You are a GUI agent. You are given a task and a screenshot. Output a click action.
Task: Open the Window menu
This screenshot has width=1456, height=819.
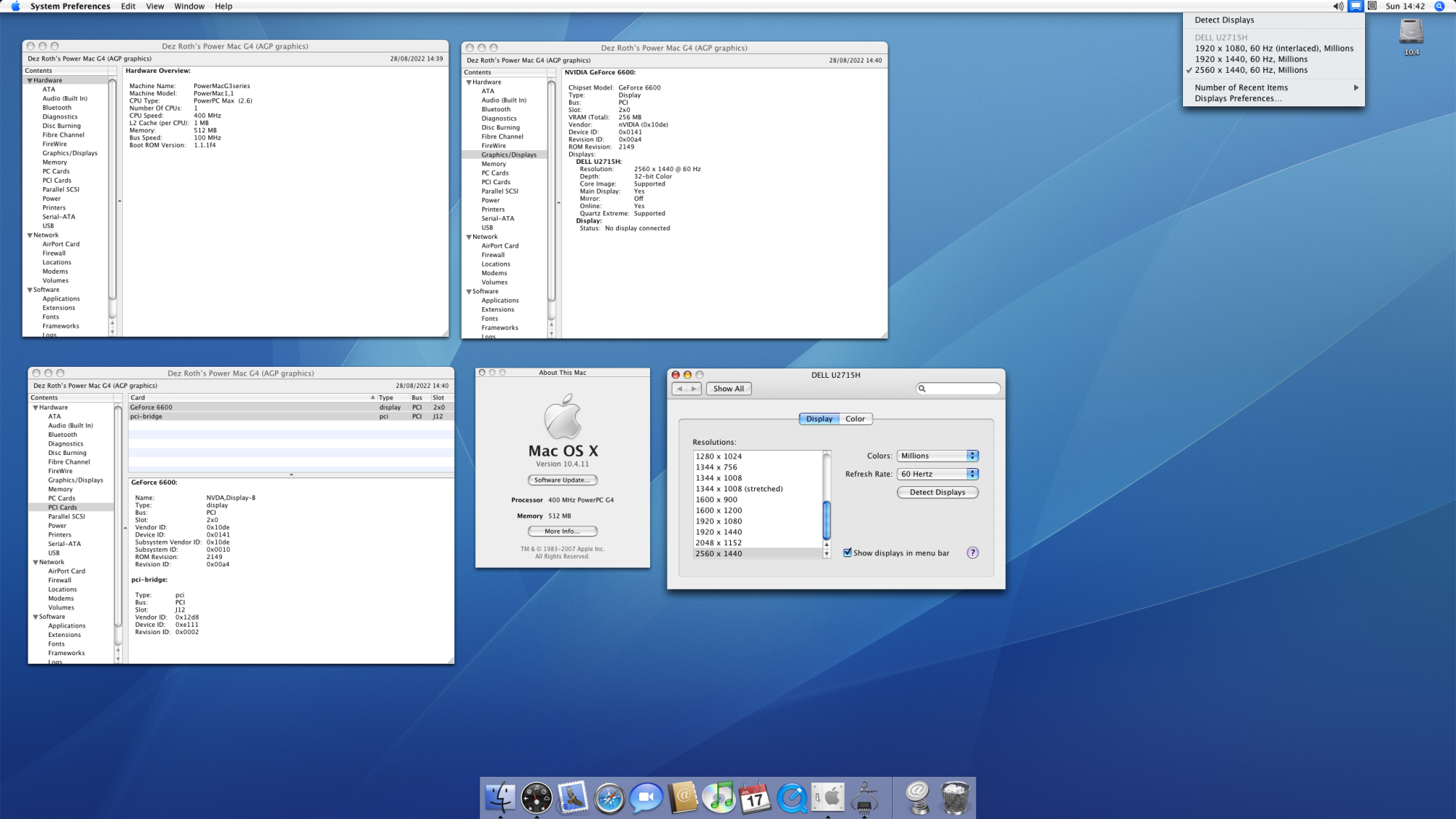(x=189, y=6)
